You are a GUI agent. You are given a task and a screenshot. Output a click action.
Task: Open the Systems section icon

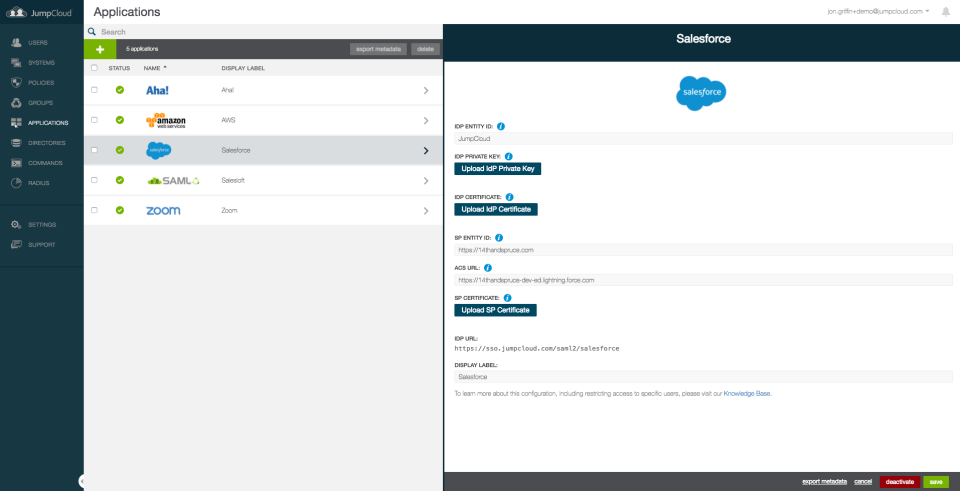pyautogui.click(x=17, y=62)
